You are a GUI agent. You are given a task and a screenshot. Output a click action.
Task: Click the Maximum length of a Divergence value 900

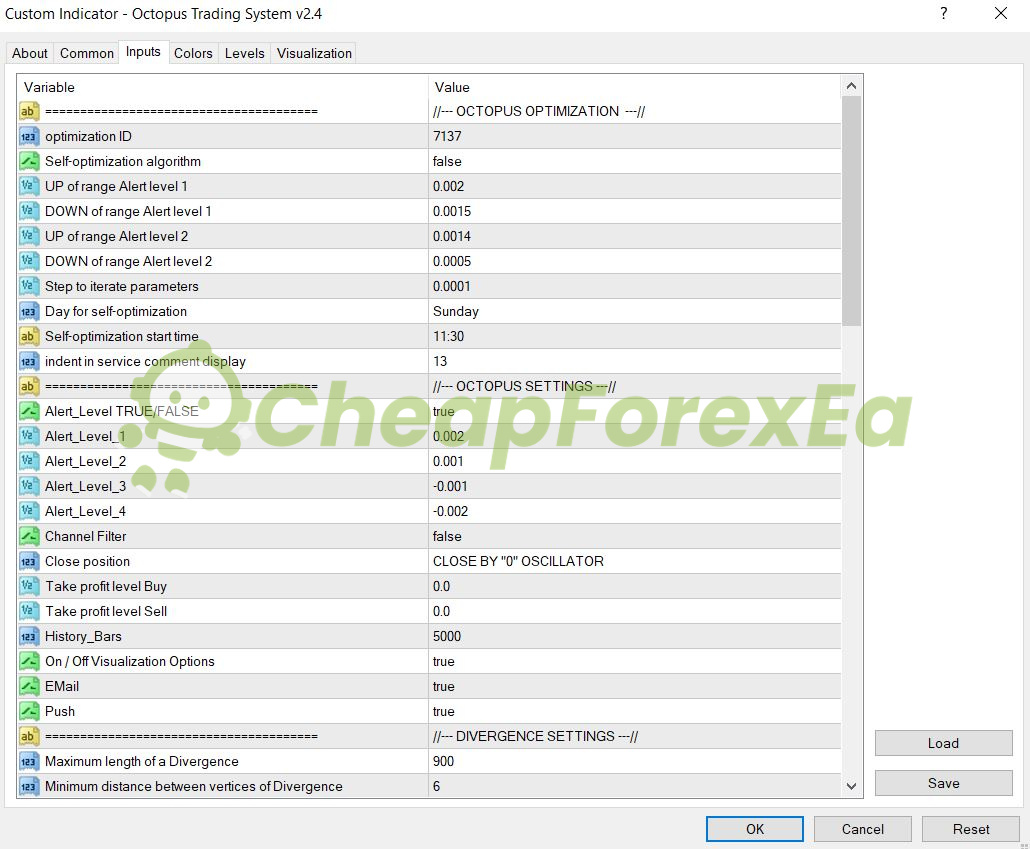click(635, 761)
